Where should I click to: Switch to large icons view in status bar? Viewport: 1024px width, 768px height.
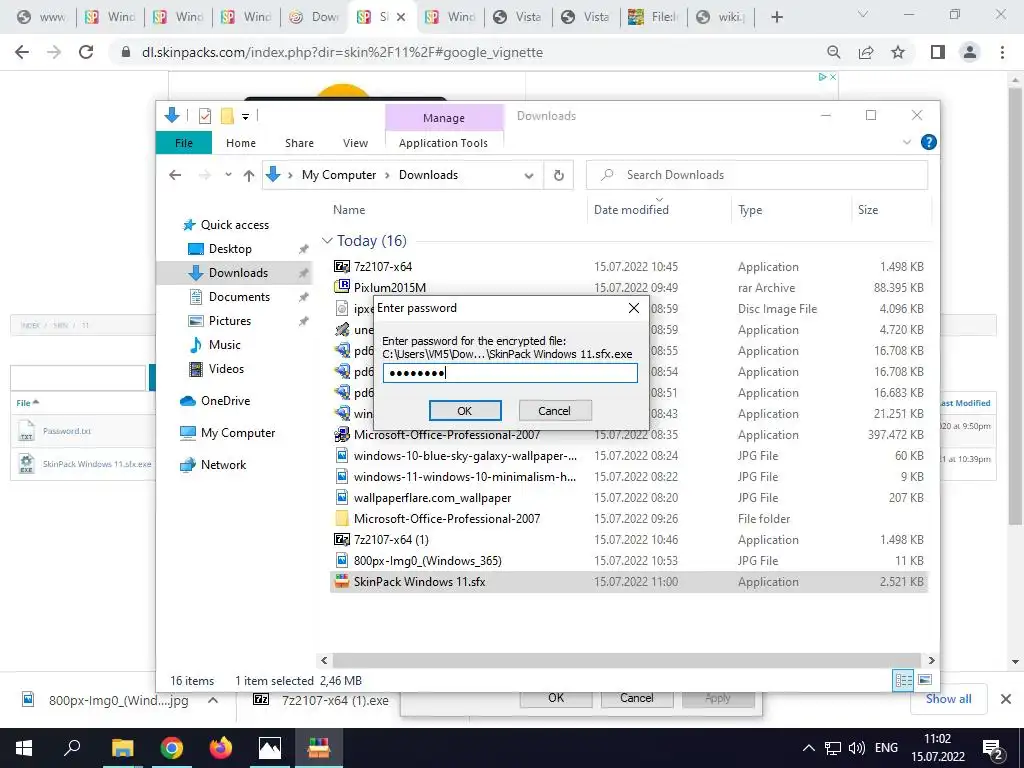click(925, 680)
